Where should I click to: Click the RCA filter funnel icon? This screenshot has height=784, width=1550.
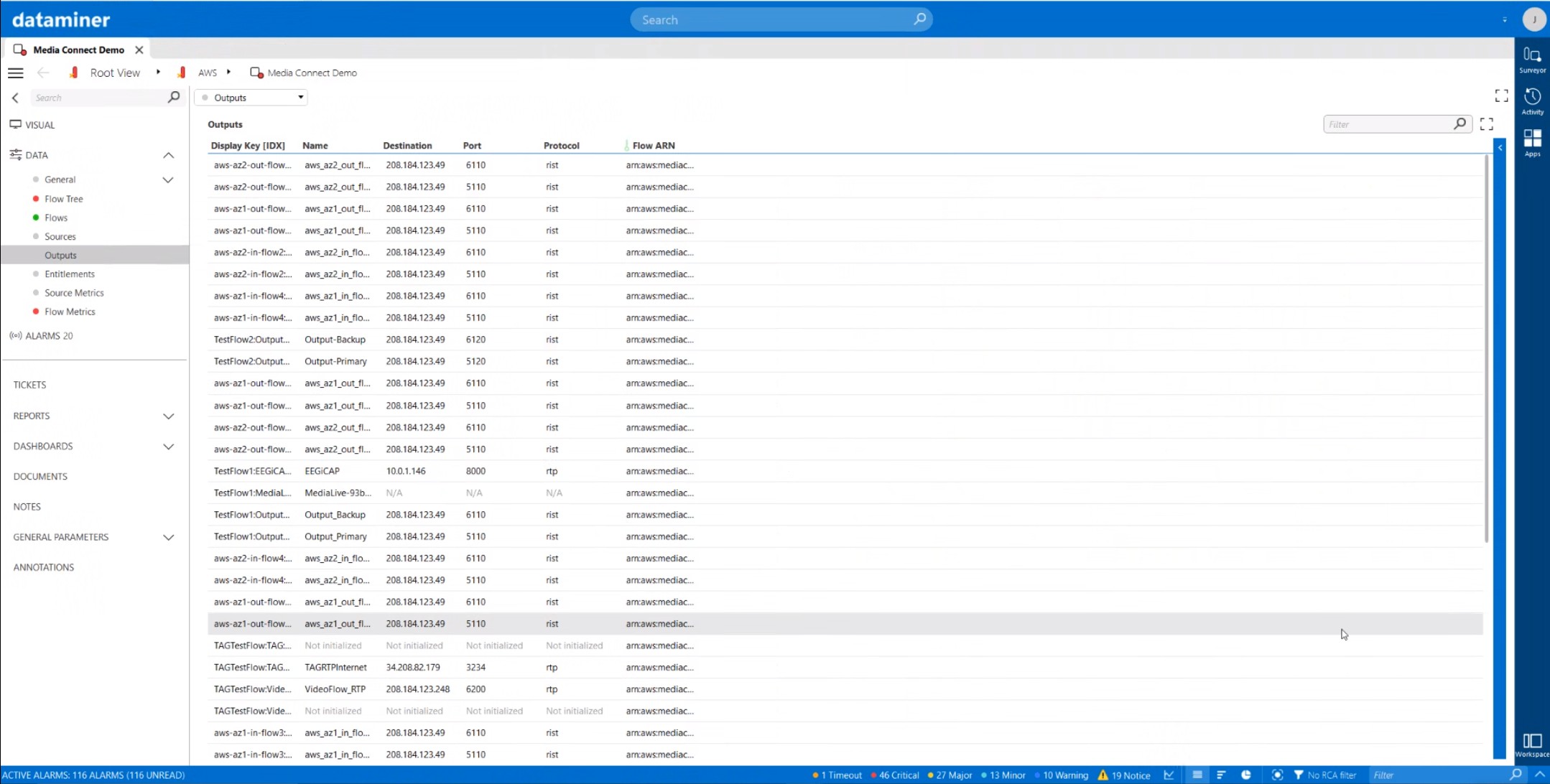(1299, 775)
